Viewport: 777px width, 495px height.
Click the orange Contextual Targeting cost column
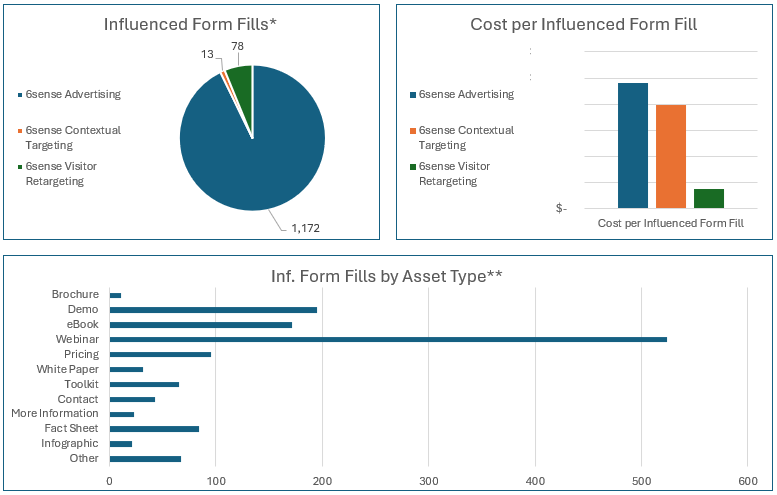tap(671, 157)
